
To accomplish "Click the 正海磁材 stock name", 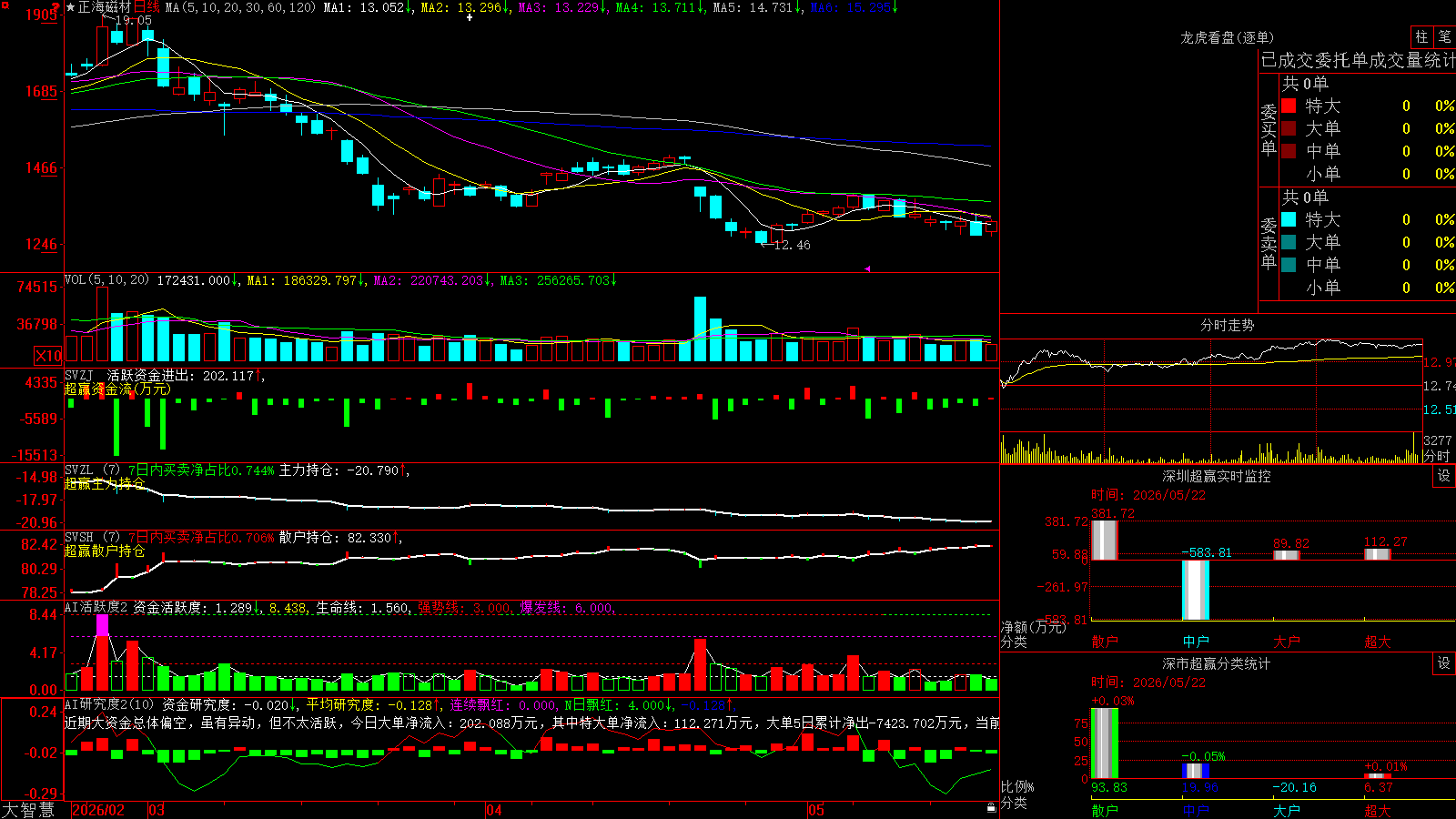I will [x=105, y=7].
